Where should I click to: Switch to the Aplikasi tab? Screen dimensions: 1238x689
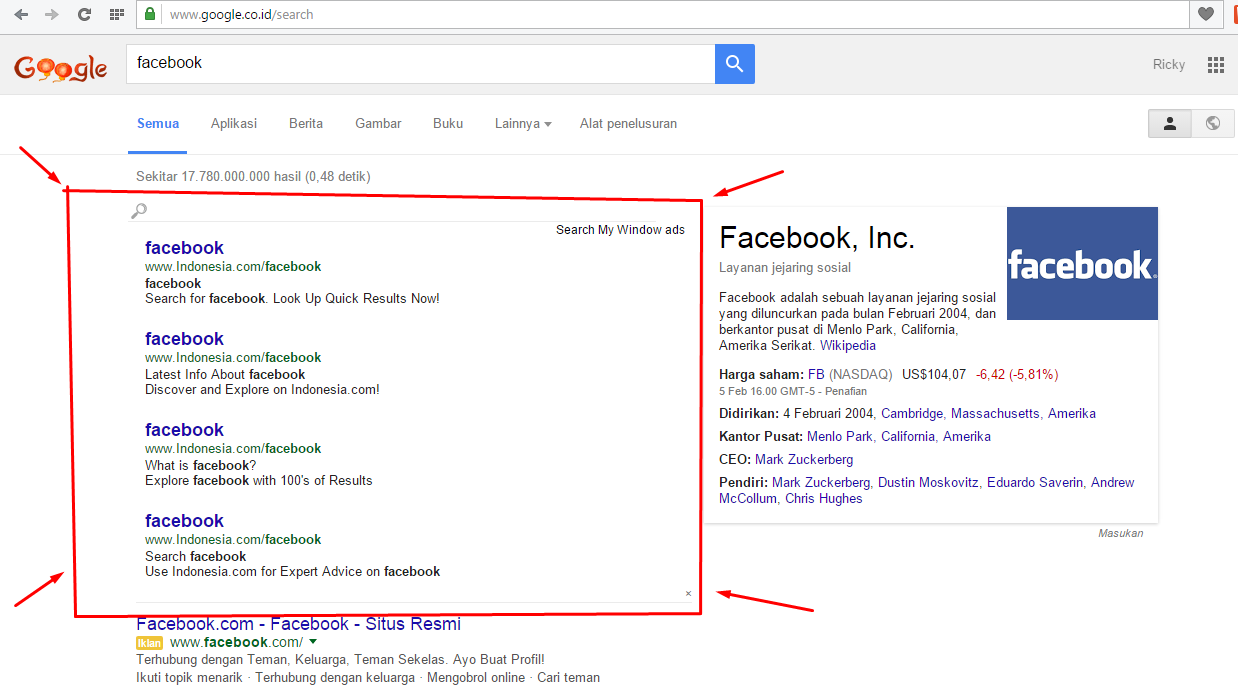tap(234, 124)
